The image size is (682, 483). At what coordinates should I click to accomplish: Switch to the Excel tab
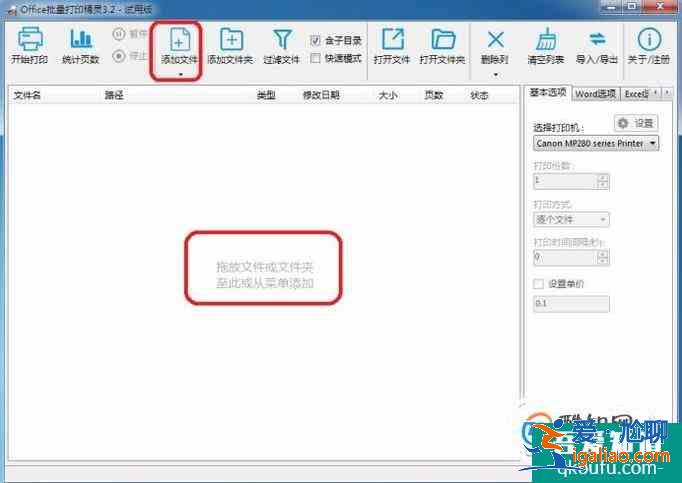pos(635,94)
